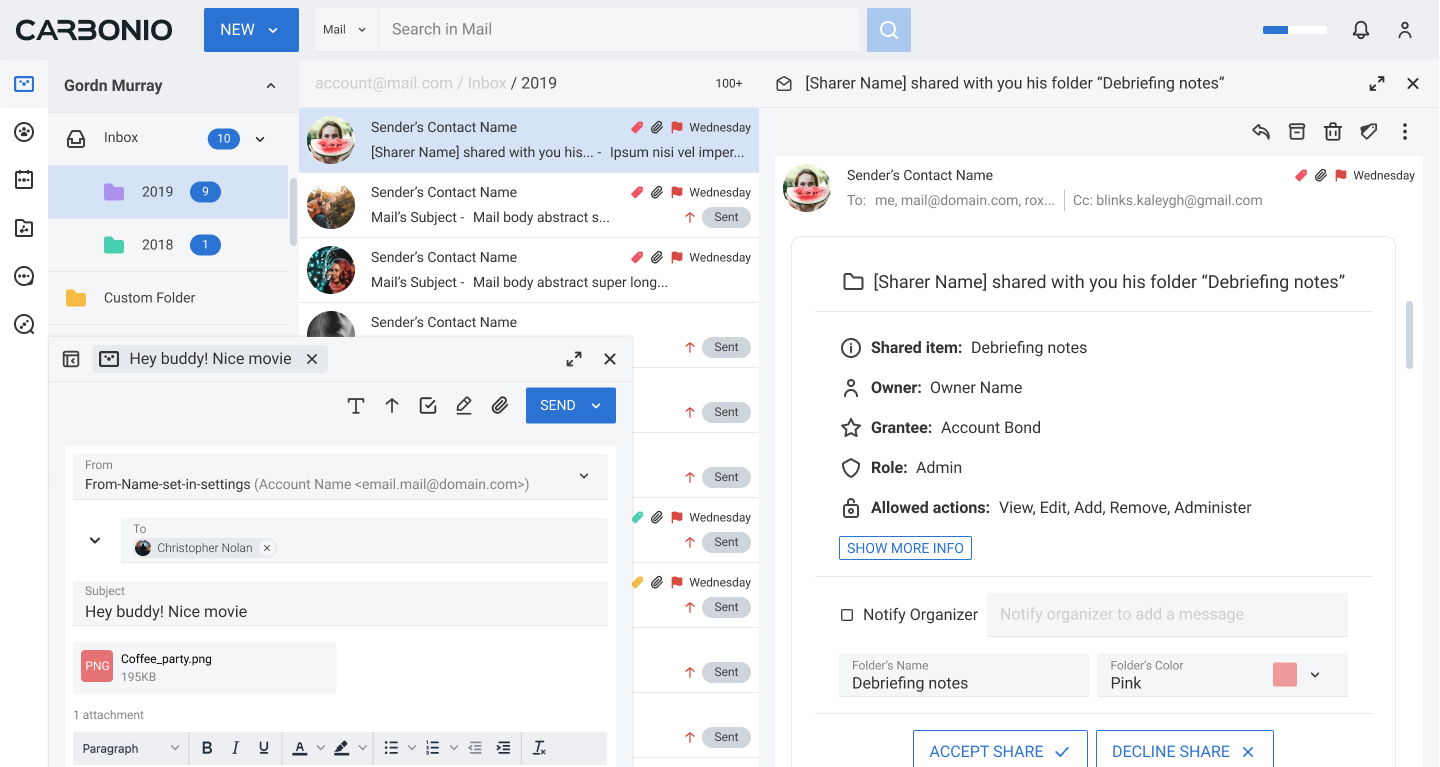Viewport: 1440px width, 767px height.
Task: Open the Mail search scope dropdown
Action: pyautogui.click(x=344, y=29)
